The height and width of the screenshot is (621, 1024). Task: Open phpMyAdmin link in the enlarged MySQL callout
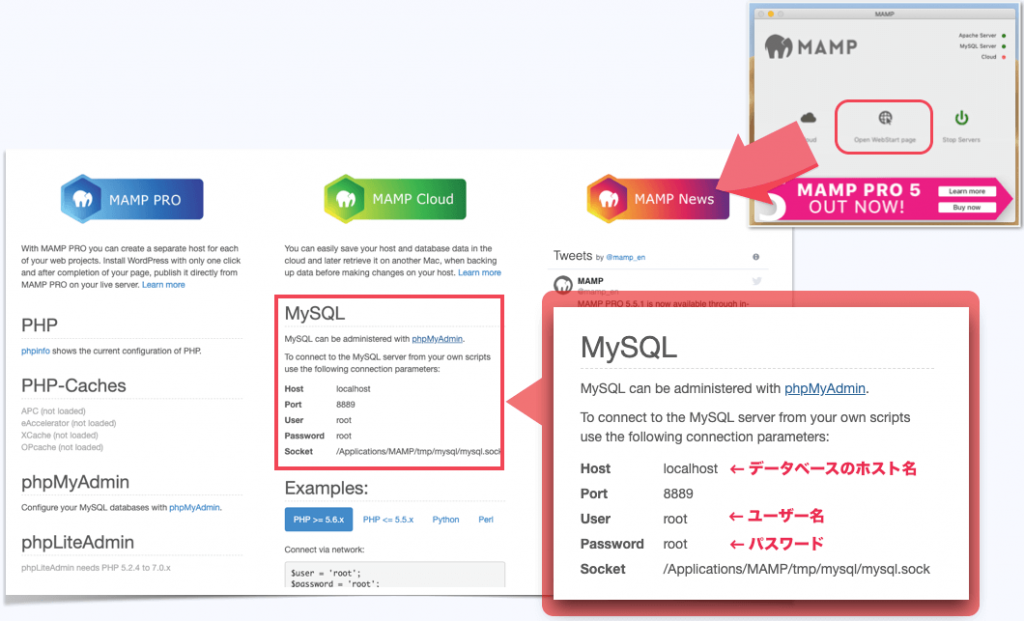[x=825, y=389]
